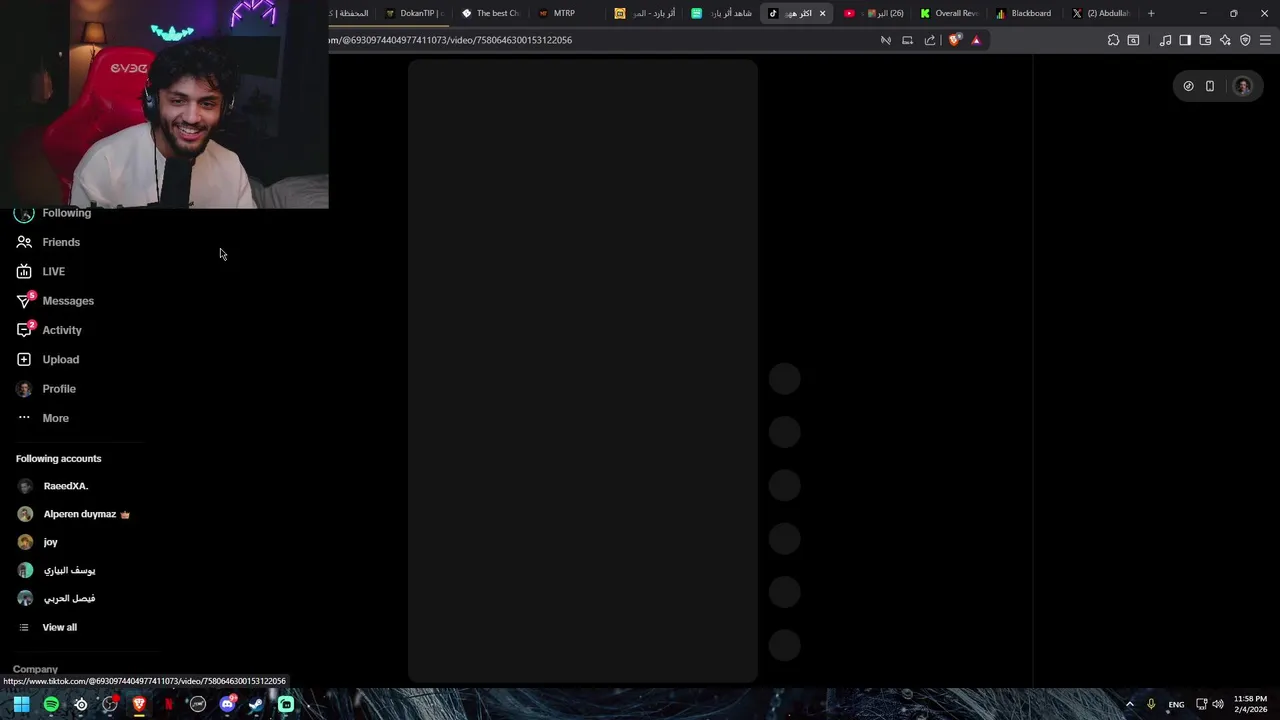Click the TikTok coin icon at top right
This screenshot has height=720, width=1280.
point(1188,86)
